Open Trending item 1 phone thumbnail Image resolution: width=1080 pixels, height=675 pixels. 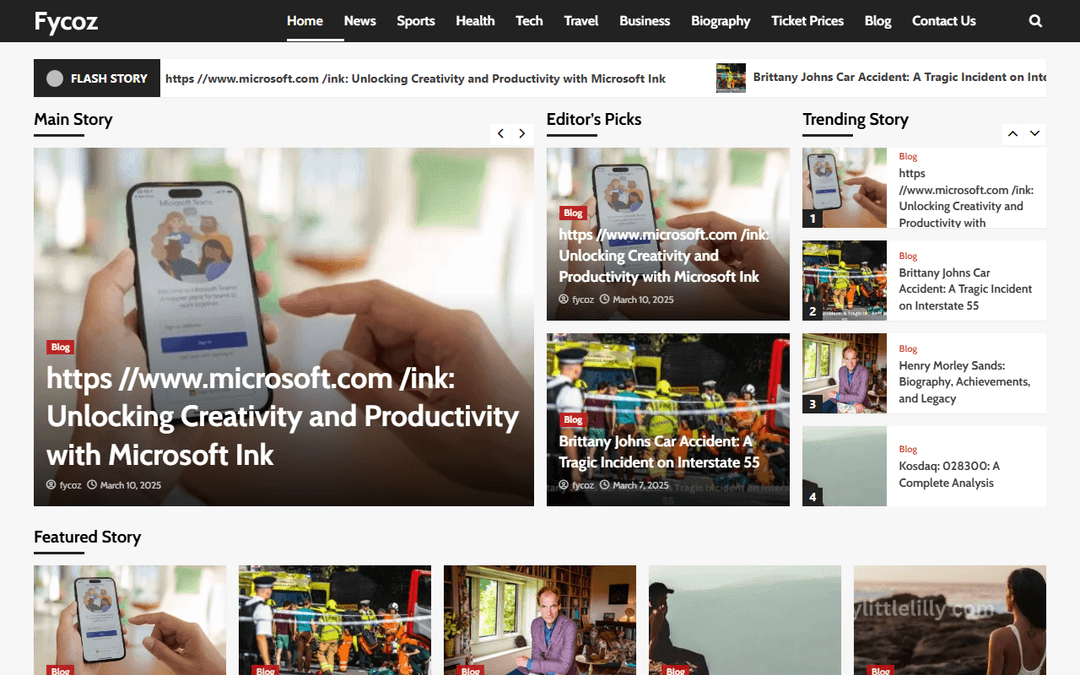[844, 187]
